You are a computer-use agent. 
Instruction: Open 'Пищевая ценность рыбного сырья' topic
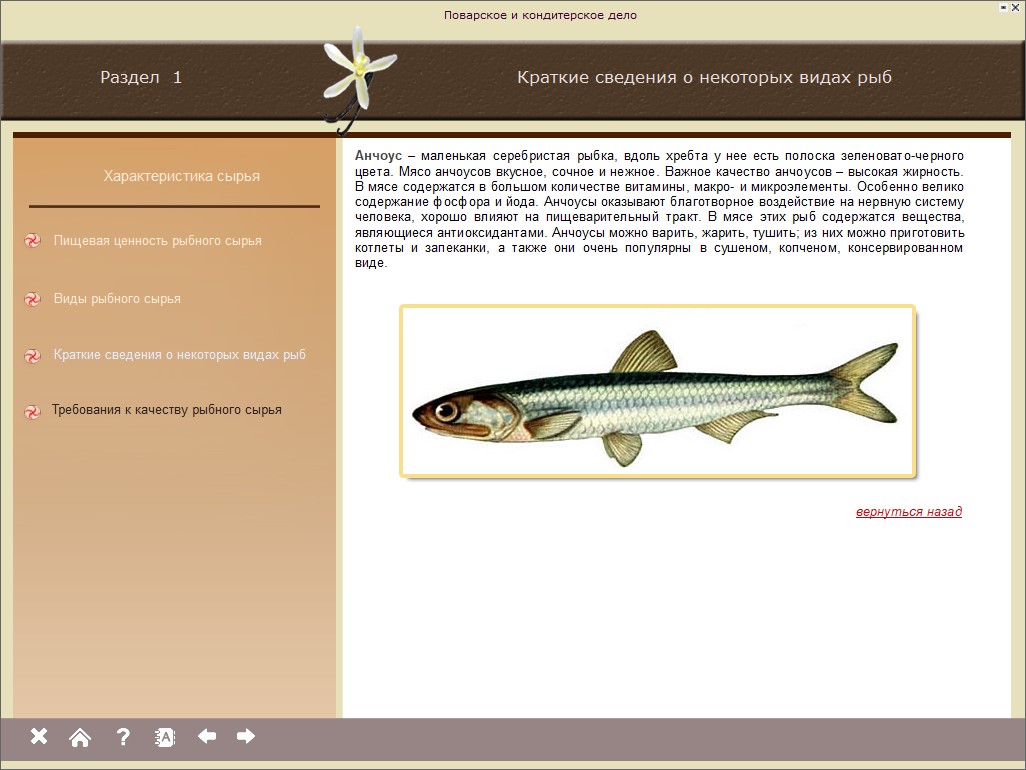(157, 241)
